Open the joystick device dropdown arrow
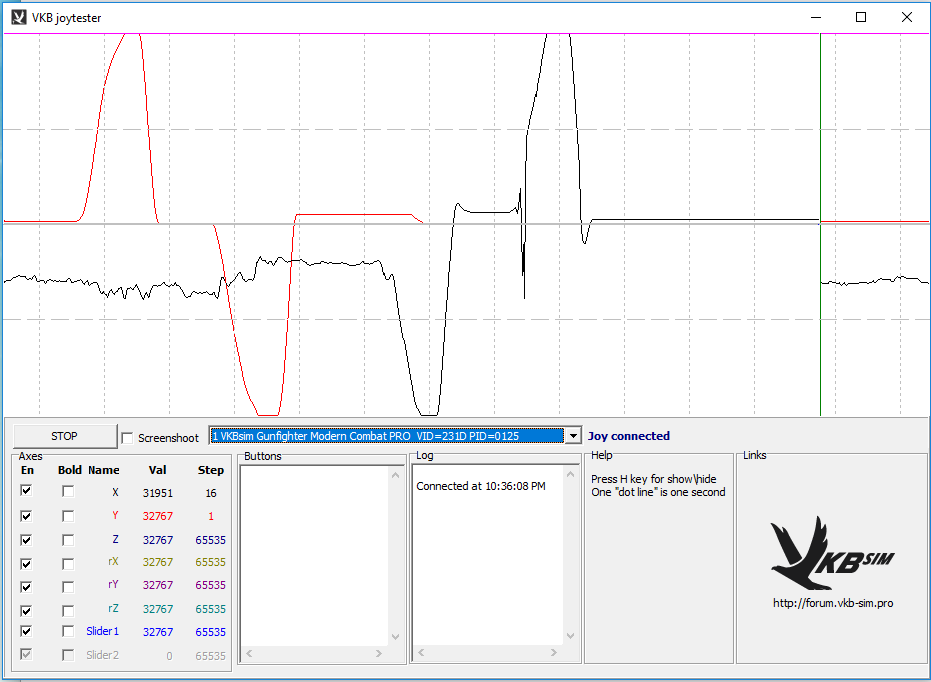This screenshot has width=931, height=682. click(573, 436)
